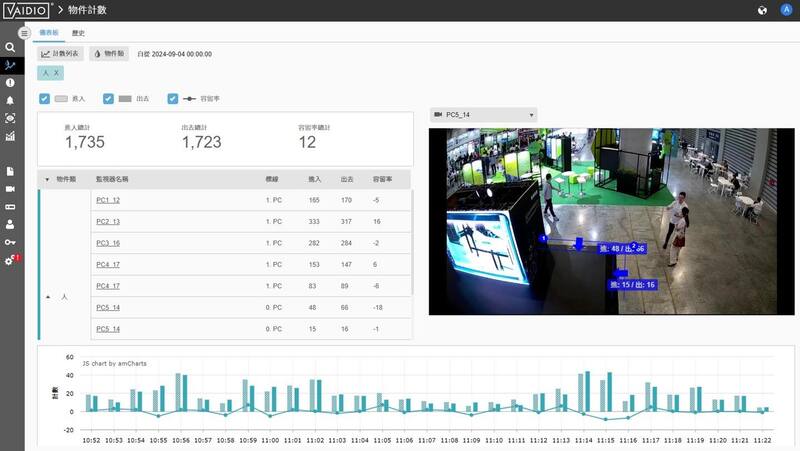This screenshot has height=451, width=800.
Task: Open the bar chart statistics sidebar icon
Action: tap(10, 136)
